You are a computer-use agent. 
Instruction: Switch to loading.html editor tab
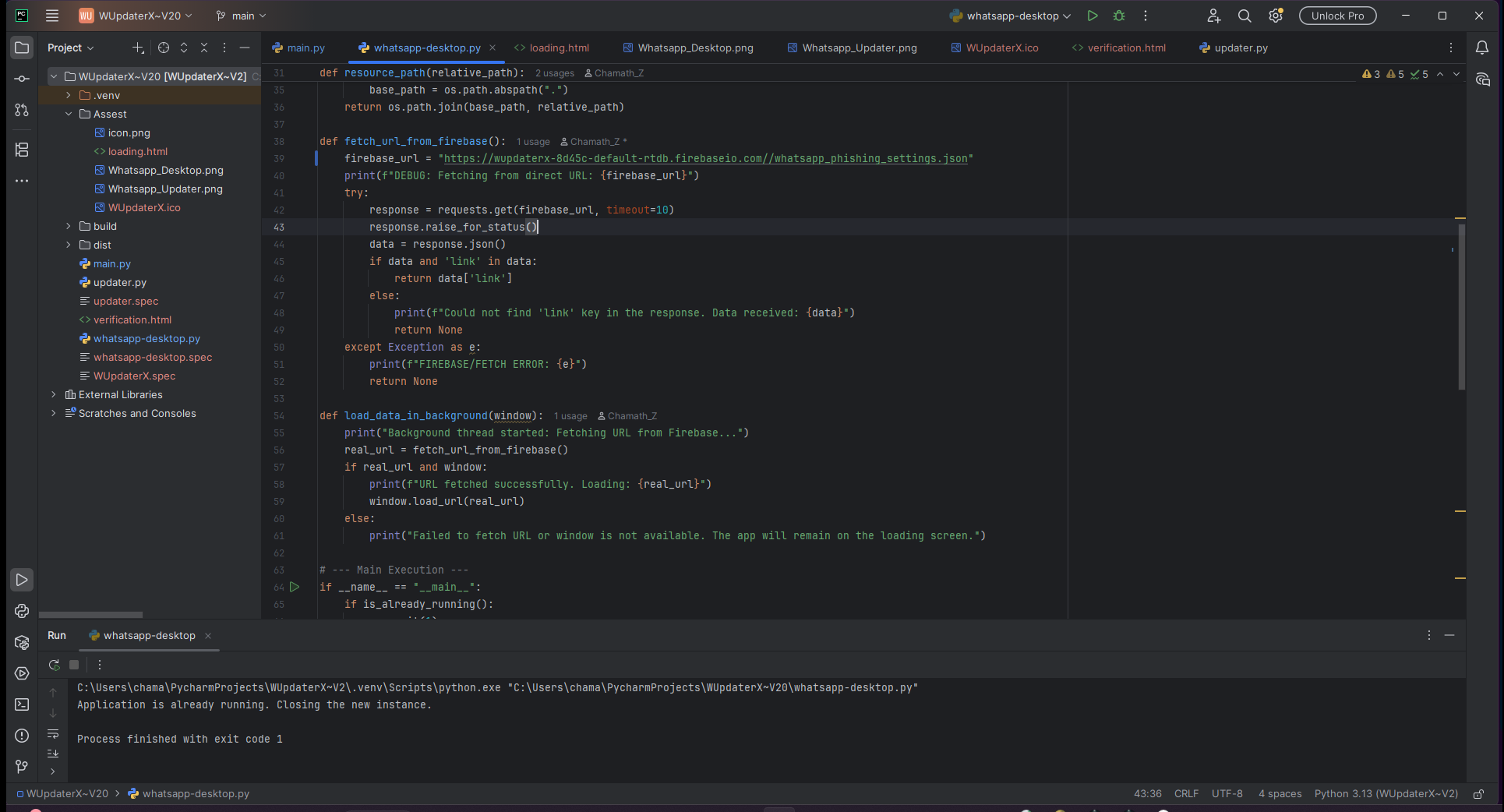552,48
